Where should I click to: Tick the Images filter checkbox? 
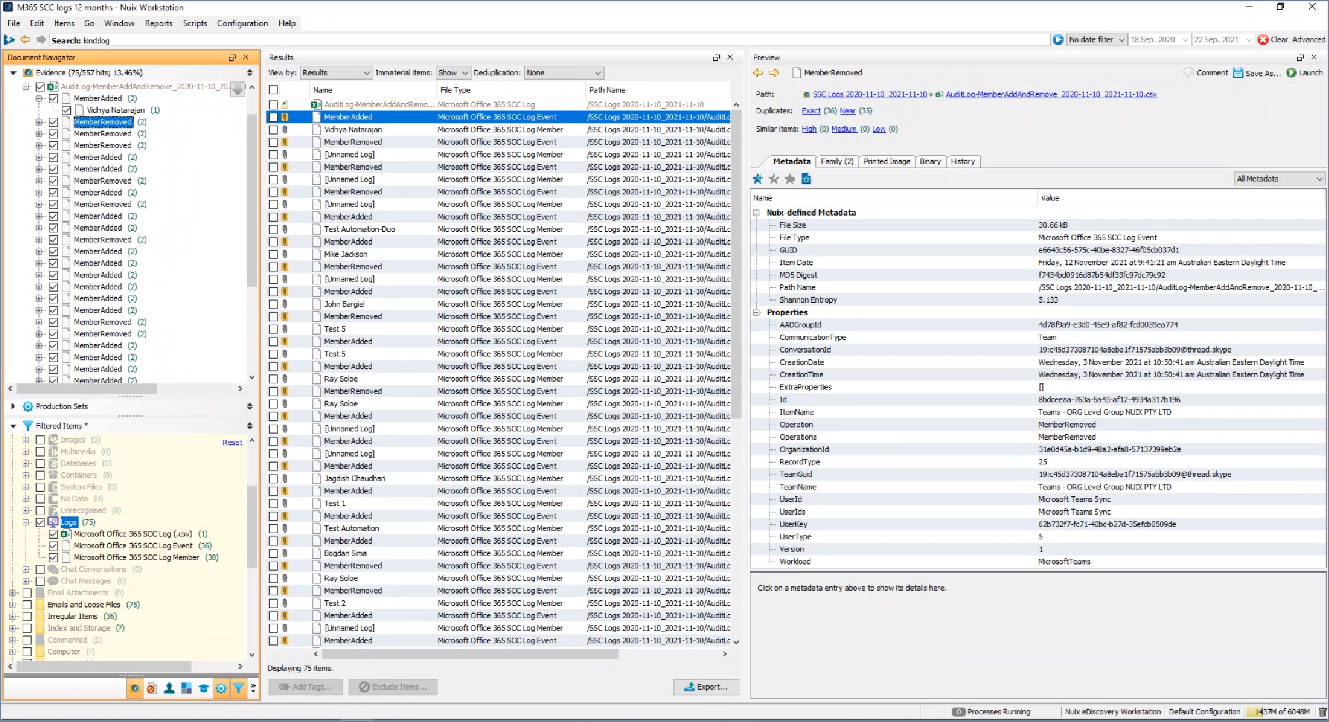[x=40, y=439]
